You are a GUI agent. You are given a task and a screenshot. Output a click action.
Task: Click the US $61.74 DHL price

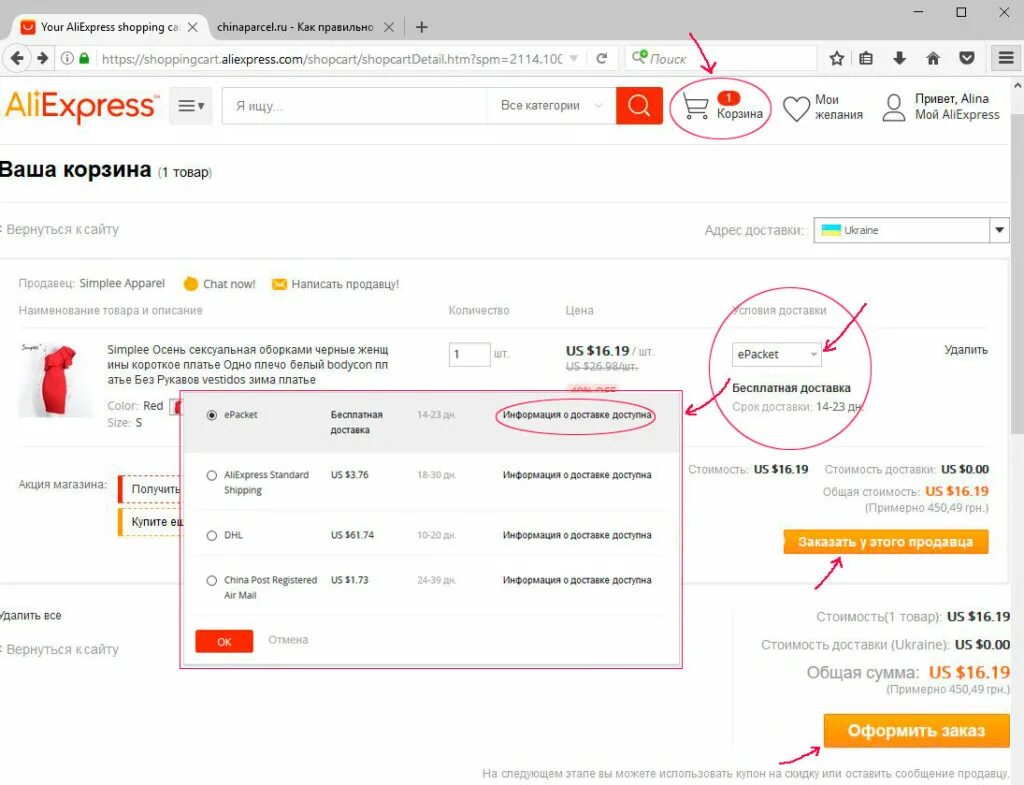(x=352, y=535)
